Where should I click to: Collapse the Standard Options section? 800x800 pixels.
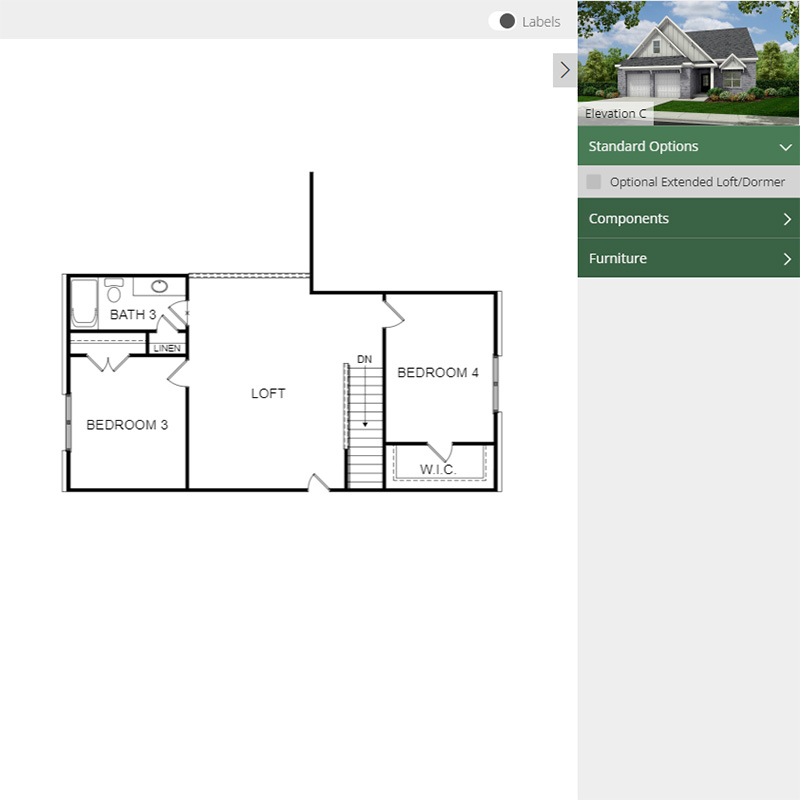pos(688,146)
